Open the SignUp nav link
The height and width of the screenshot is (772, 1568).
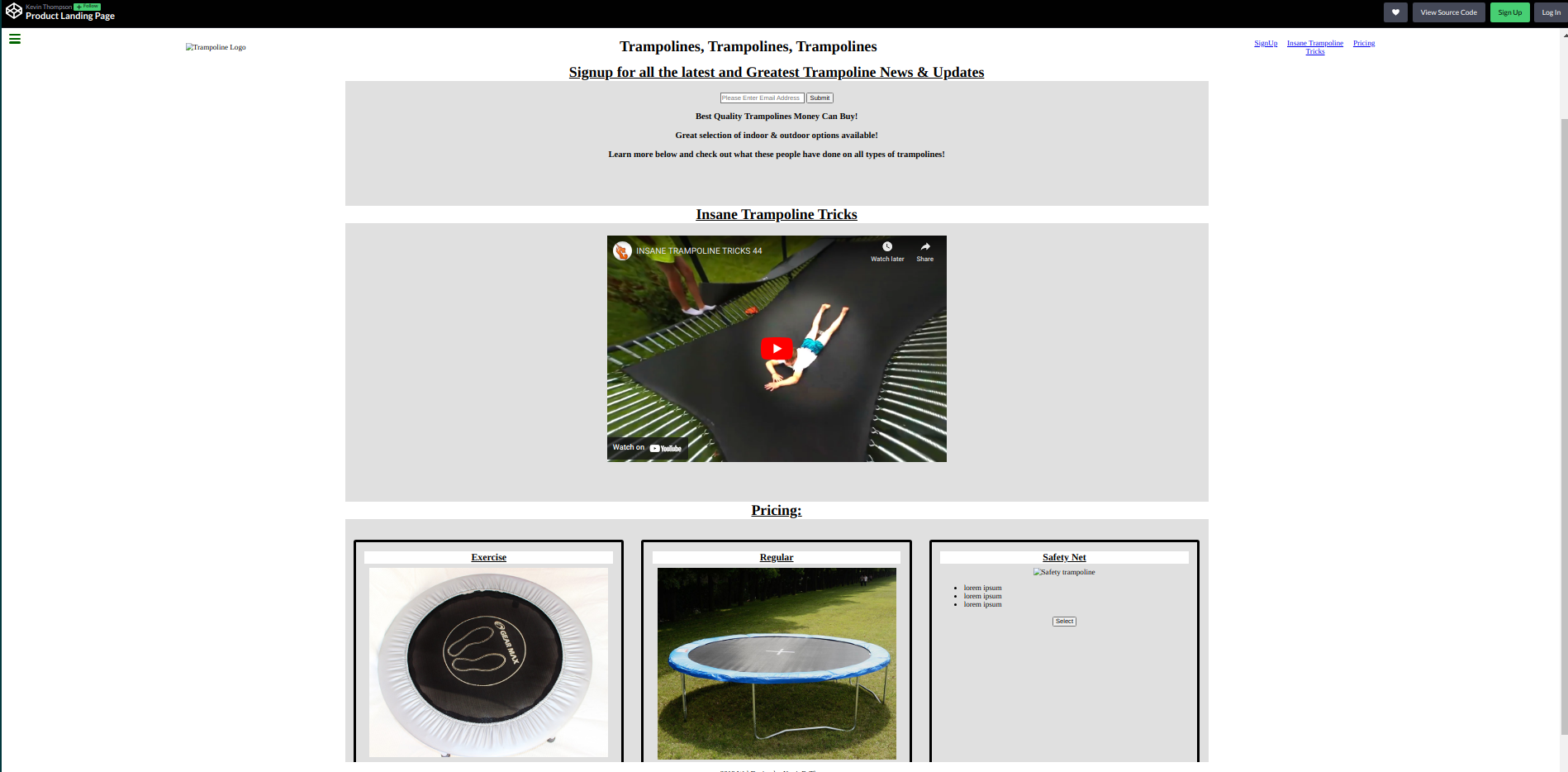pos(1266,43)
